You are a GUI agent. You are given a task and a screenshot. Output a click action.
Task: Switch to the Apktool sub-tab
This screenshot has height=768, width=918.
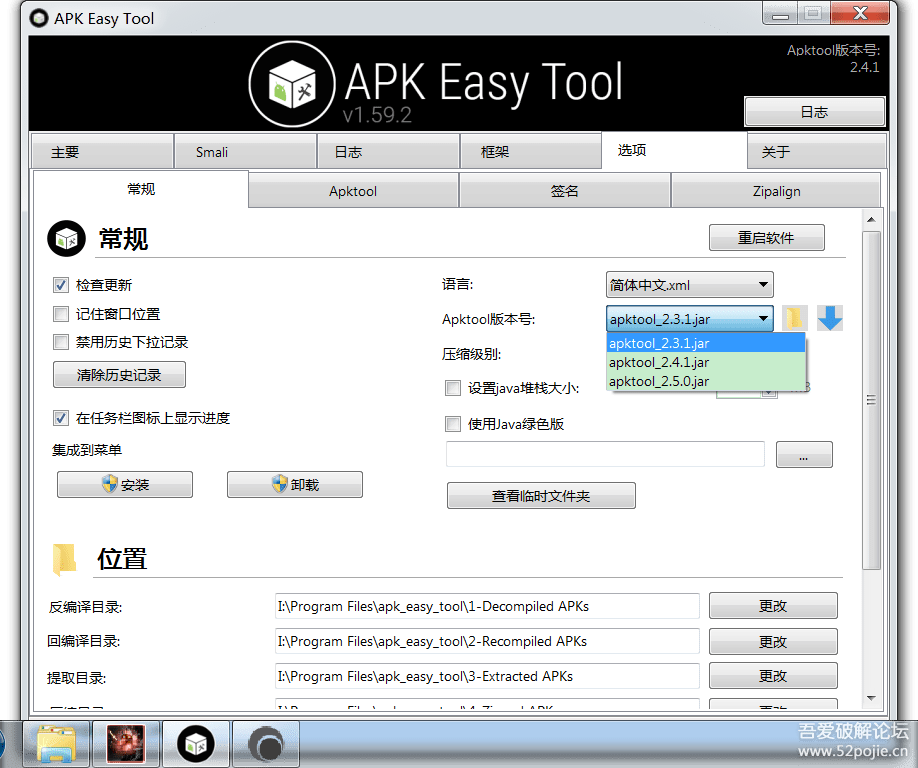click(x=353, y=191)
